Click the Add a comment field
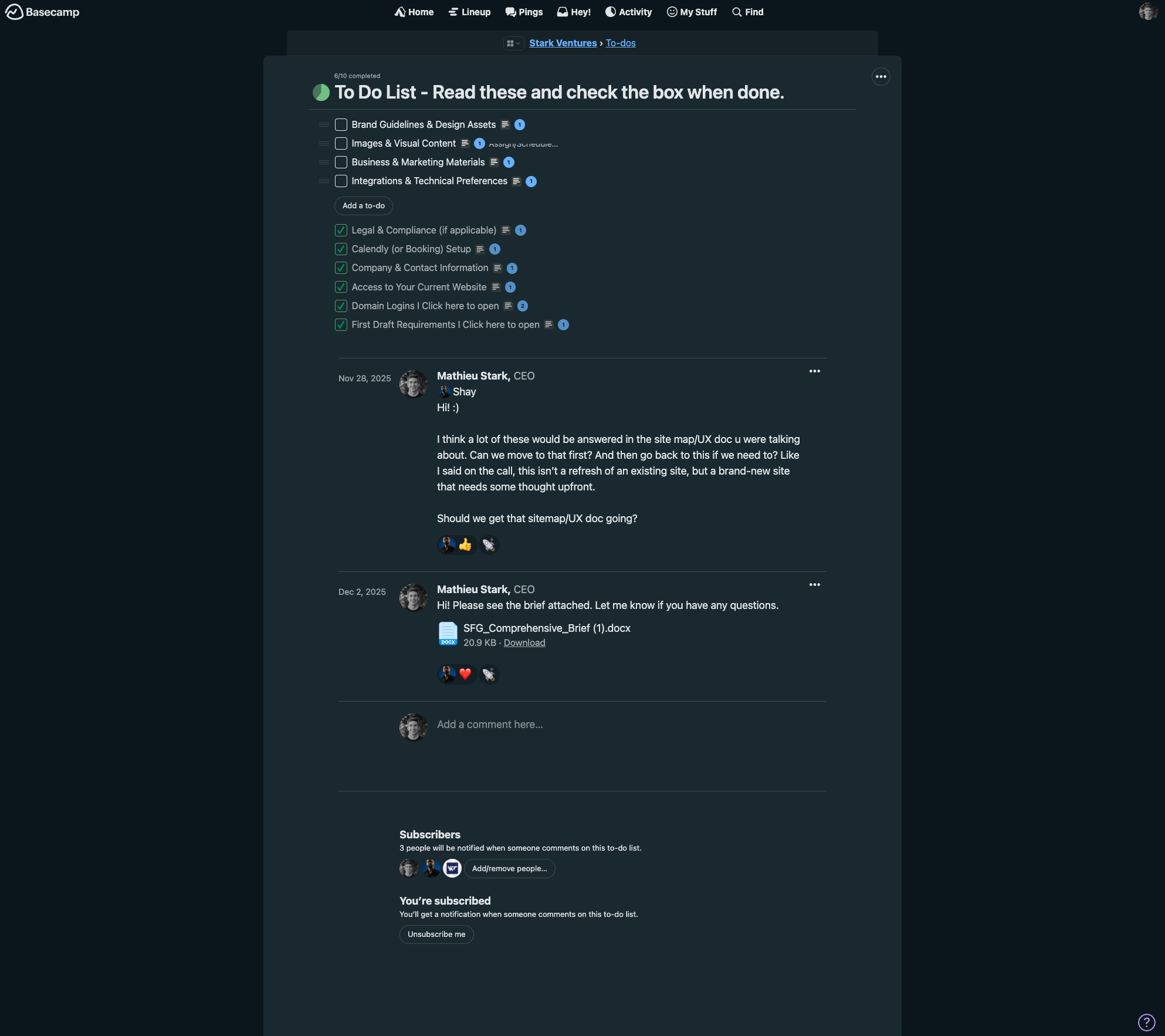Viewport: 1165px width, 1036px height. coord(490,724)
